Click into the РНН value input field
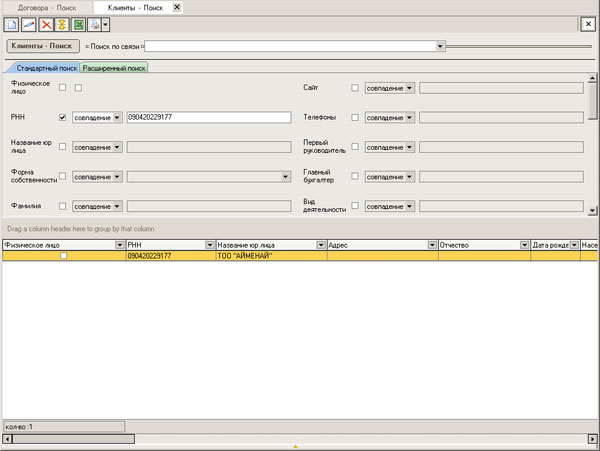 (208, 117)
